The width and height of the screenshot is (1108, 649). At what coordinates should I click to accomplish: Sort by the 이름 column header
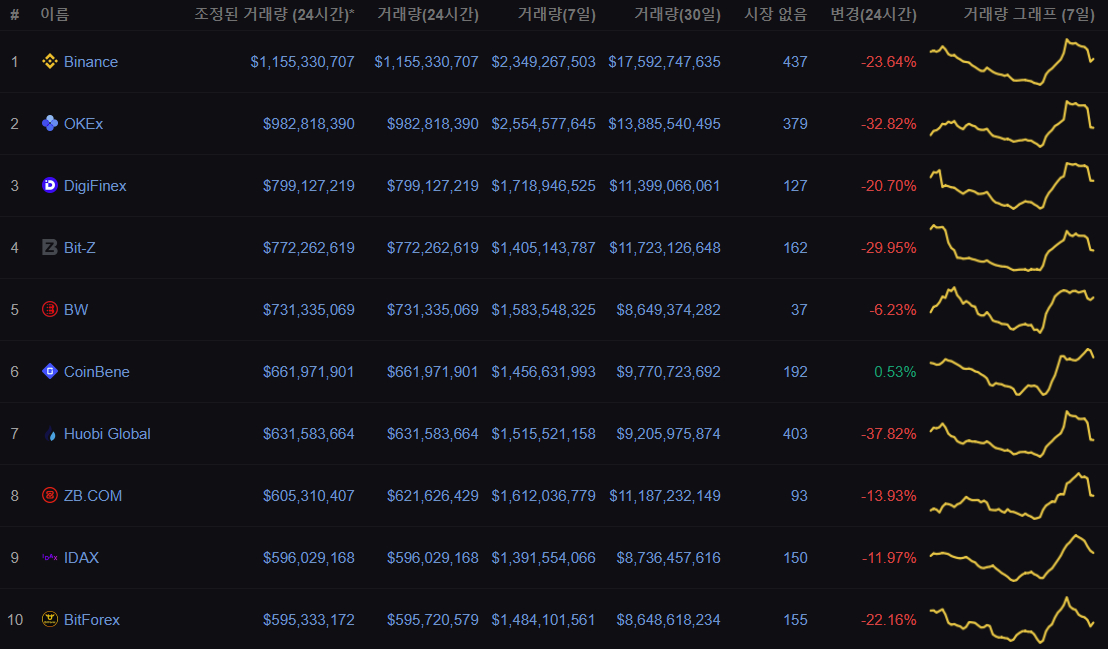pyautogui.click(x=54, y=14)
